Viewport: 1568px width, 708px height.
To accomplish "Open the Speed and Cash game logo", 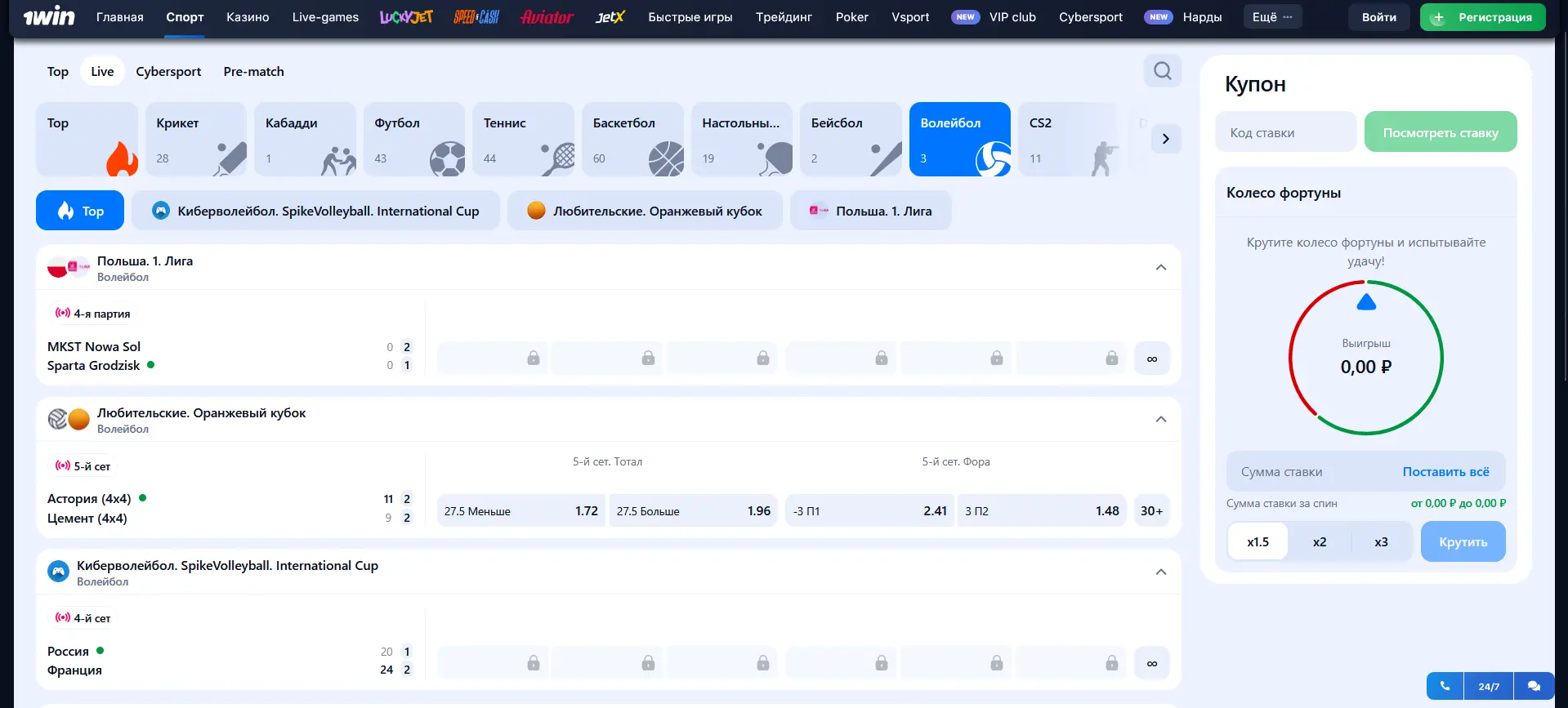I will 476,17.
